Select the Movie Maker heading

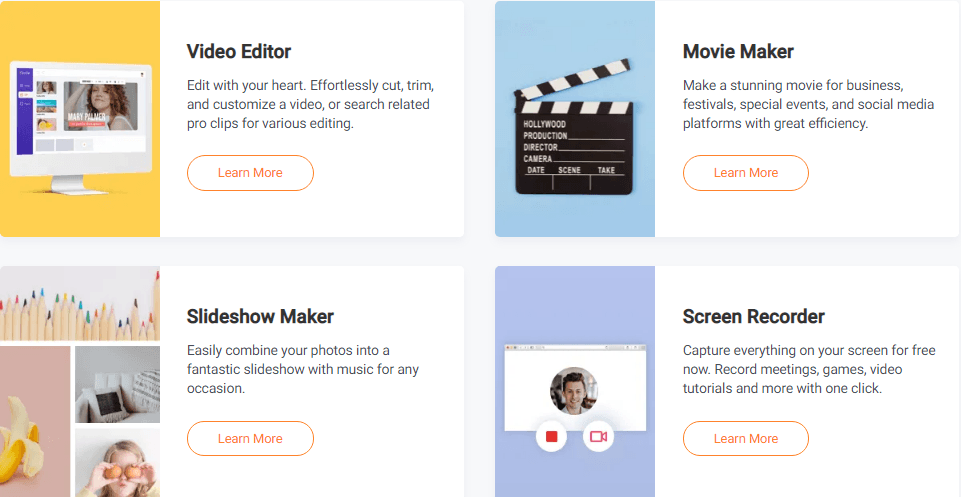tap(738, 51)
